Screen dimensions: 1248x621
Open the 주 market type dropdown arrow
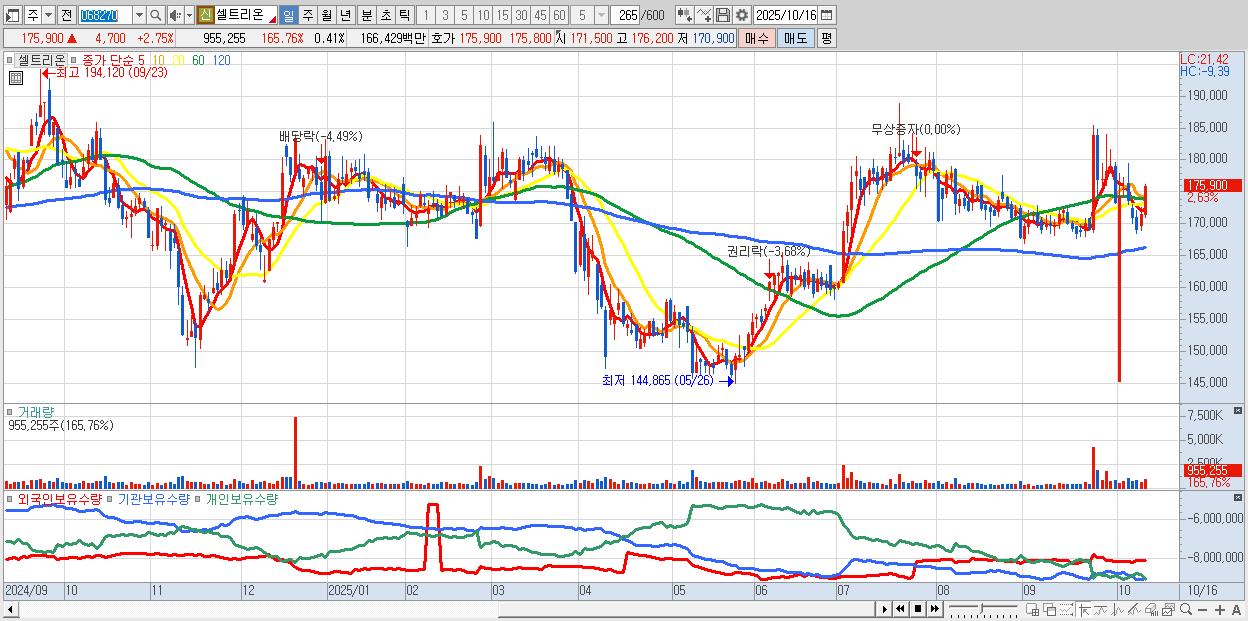(48, 15)
